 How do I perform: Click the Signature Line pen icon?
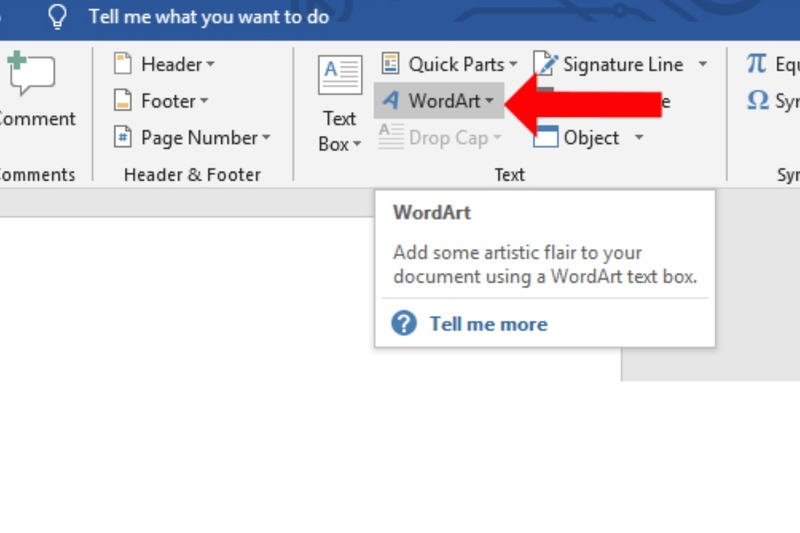tap(545, 63)
